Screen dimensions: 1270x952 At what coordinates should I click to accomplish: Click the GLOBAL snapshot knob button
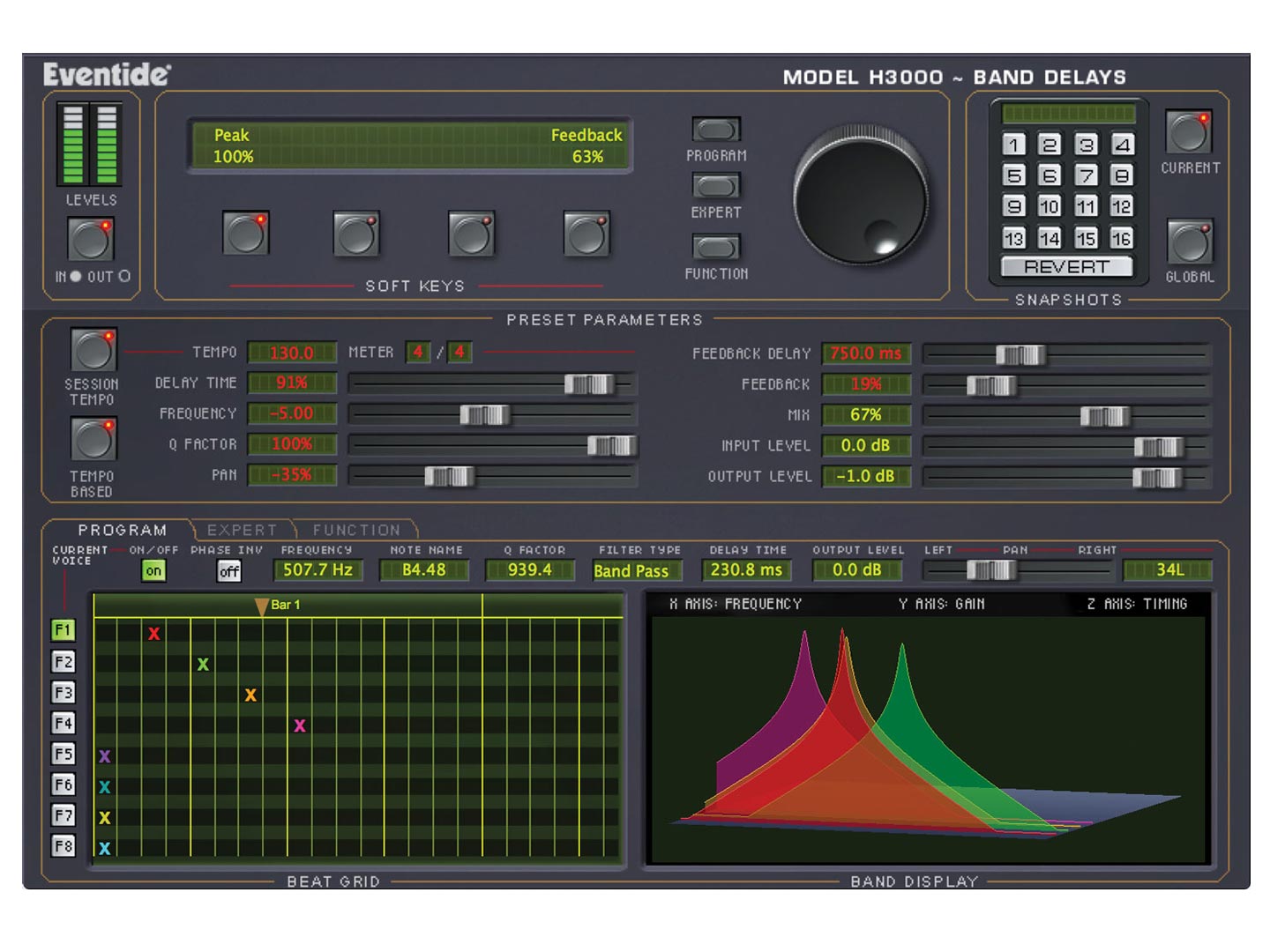coord(1190,241)
